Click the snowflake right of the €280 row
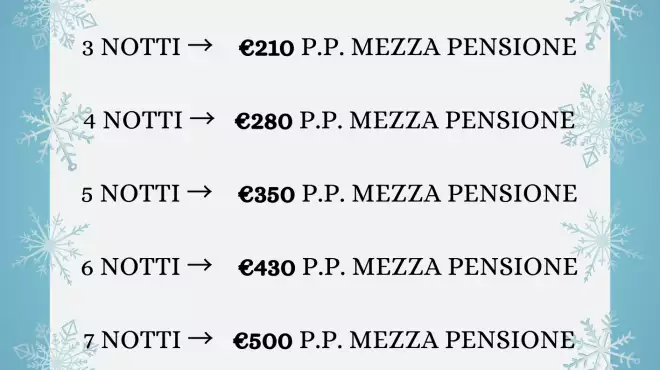660x370 pixels. pos(604,124)
